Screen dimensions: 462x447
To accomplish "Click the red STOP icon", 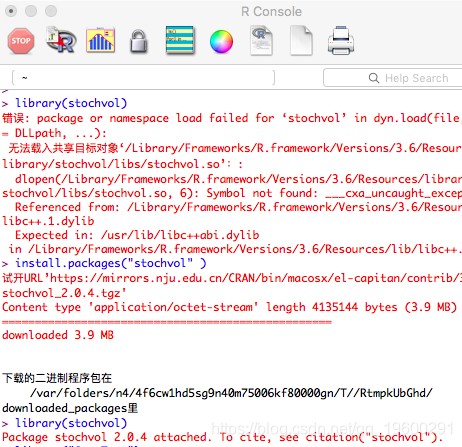I will point(21,41).
